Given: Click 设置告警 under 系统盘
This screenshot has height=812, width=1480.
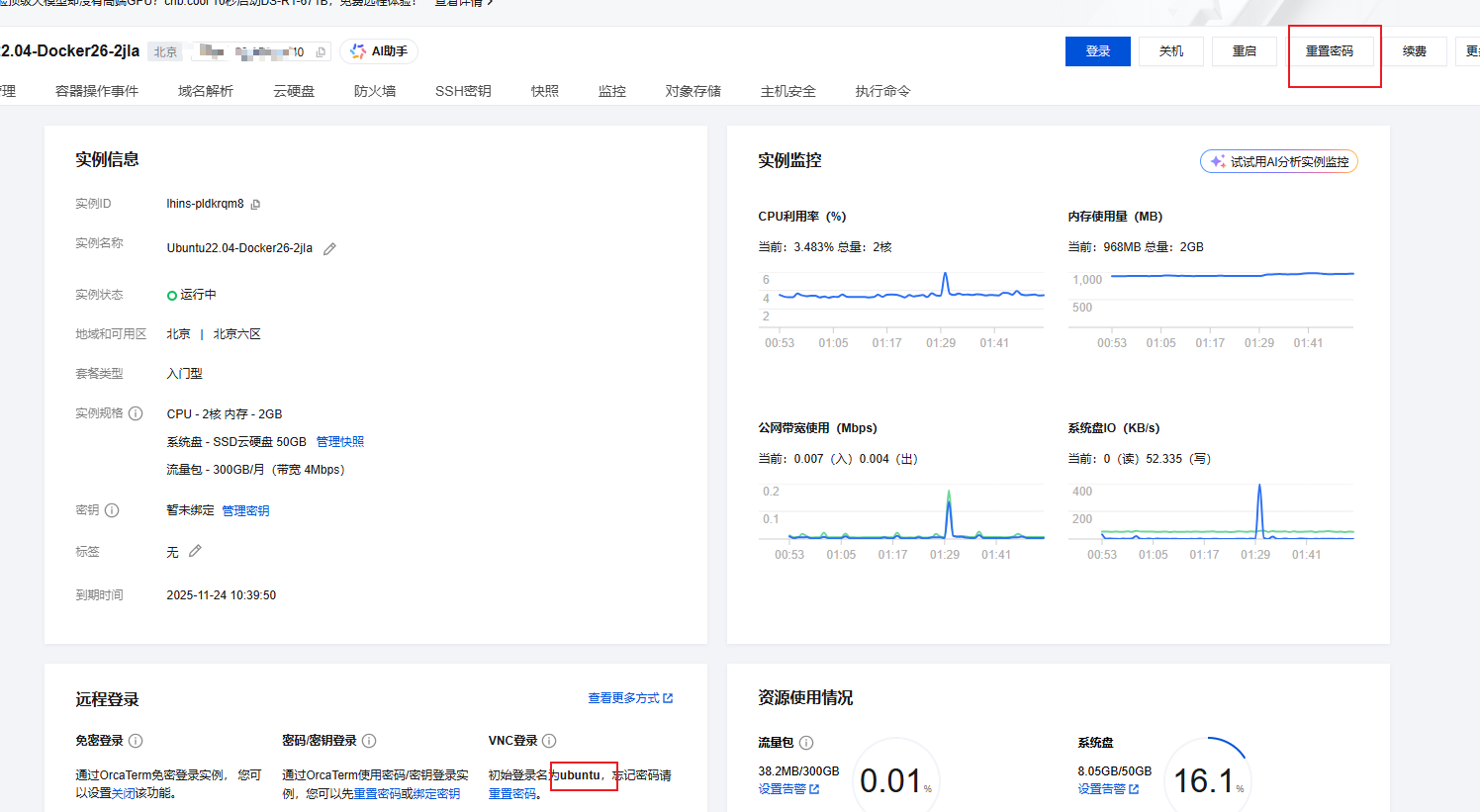Looking at the screenshot, I should 1108,789.
